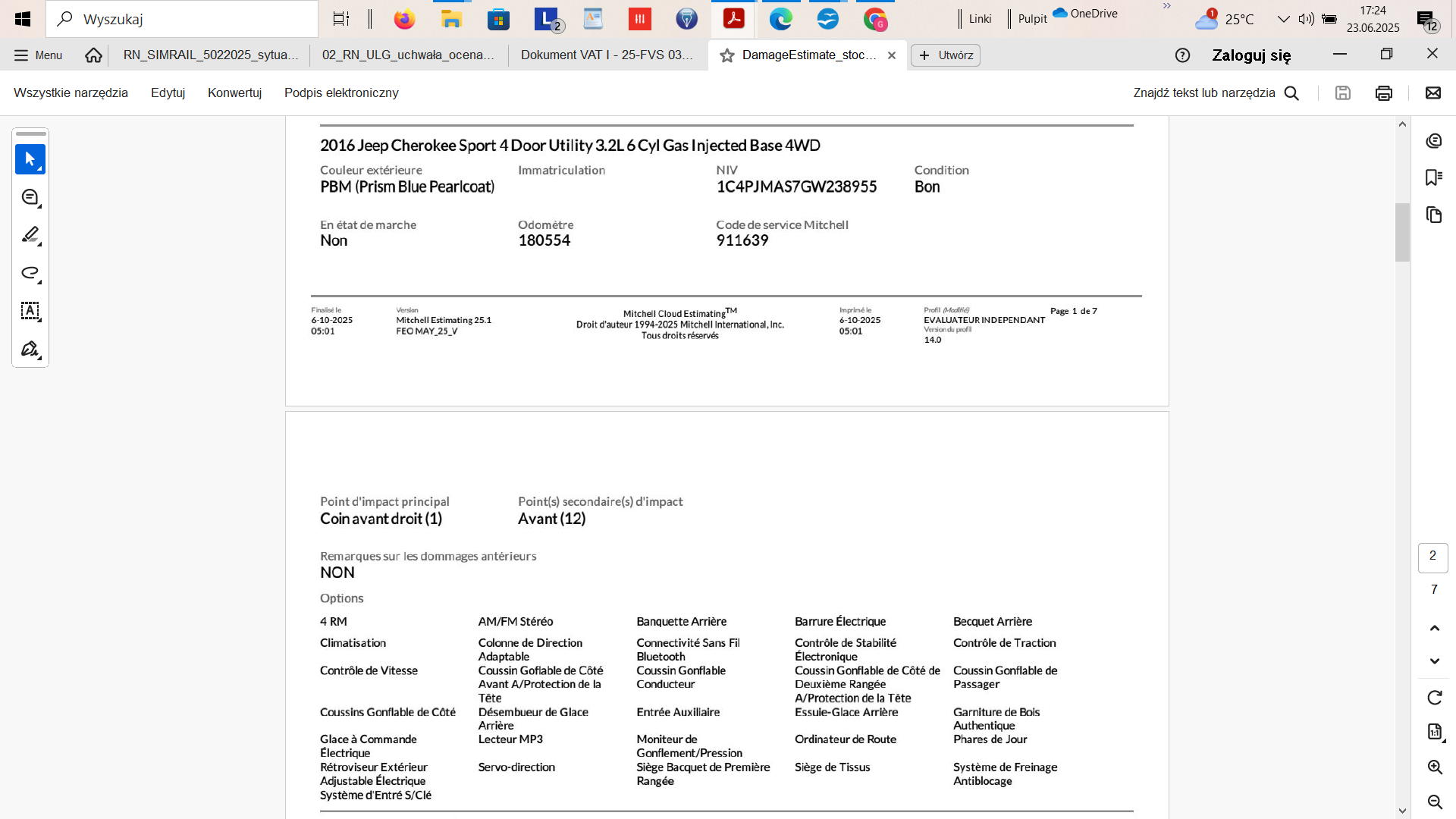Expand hidden taskbar toolbar chevrons
Viewport: 1456px width, 819px height.
[1167, 6]
